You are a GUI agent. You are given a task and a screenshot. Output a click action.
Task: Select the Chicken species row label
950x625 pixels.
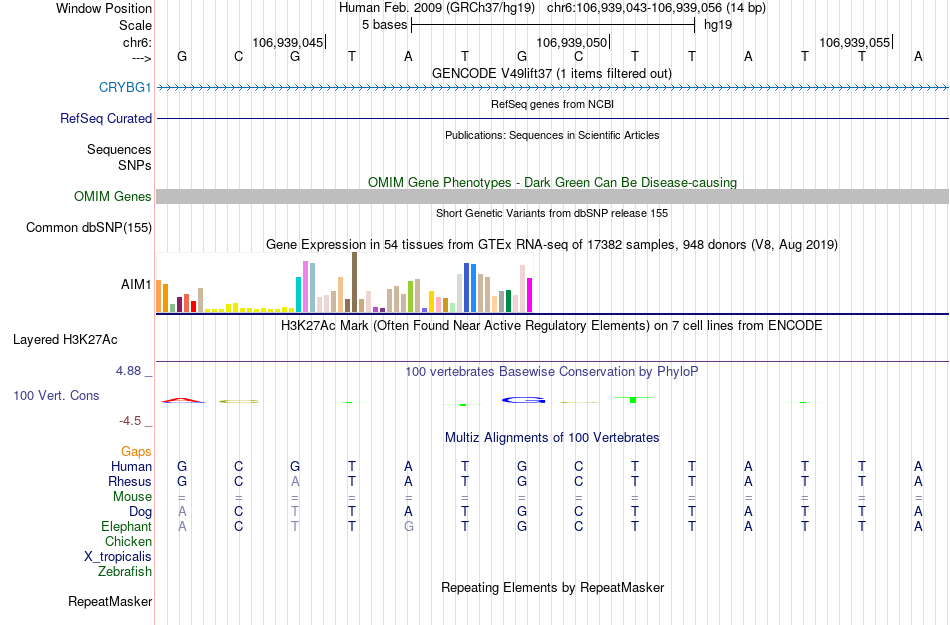tap(128, 541)
